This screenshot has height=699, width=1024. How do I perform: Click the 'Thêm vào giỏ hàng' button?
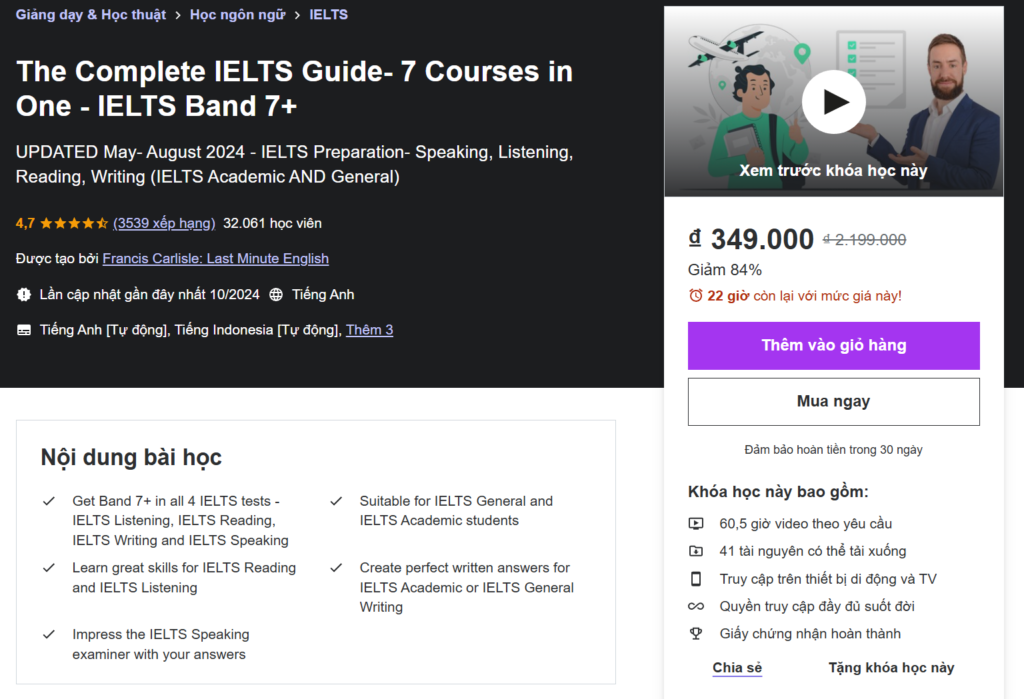[x=833, y=345]
